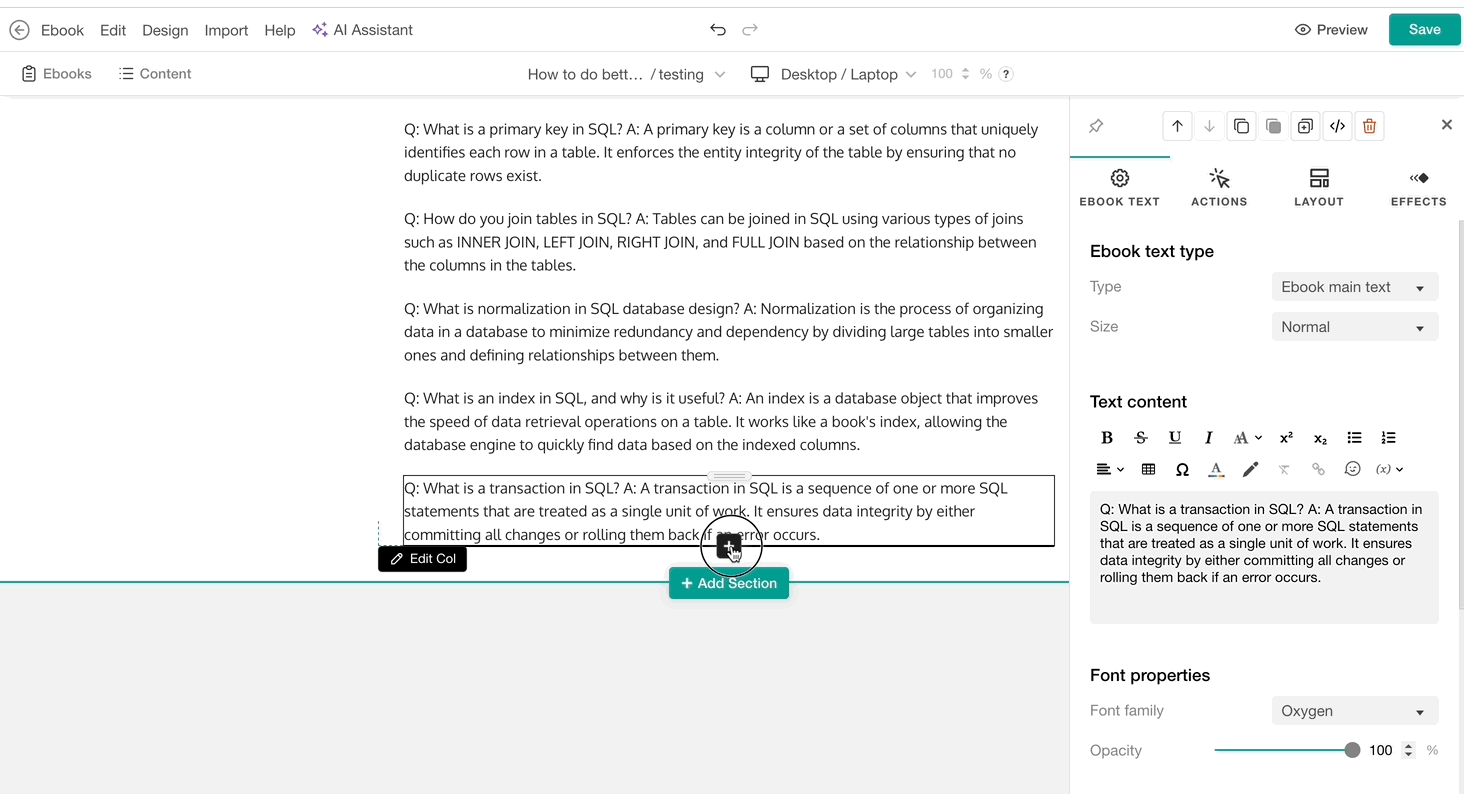Open the Size dropdown set to Normal
The height and width of the screenshot is (794, 1464).
tap(1355, 327)
